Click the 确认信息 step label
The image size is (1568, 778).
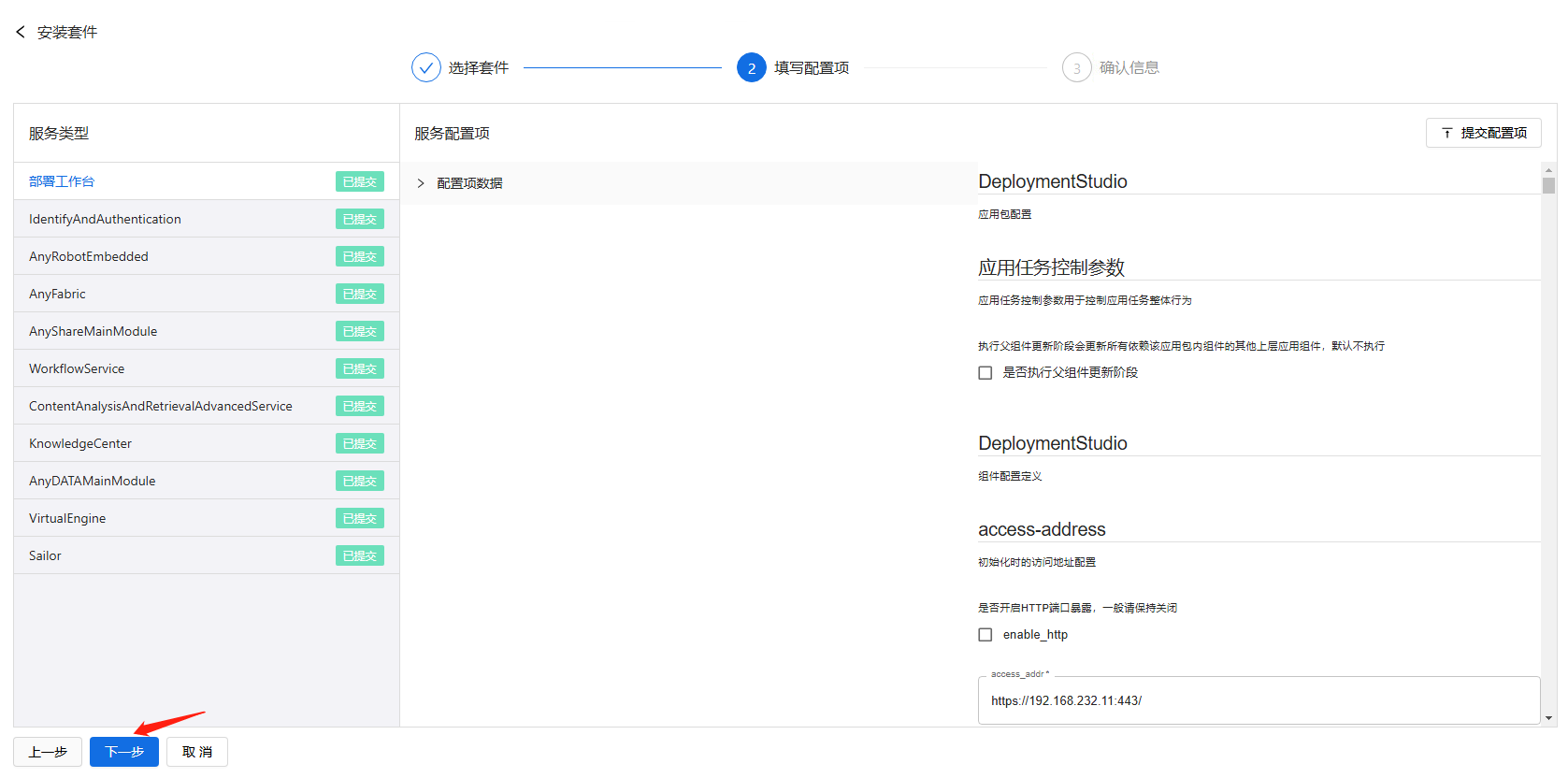[x=1129, y=67]
